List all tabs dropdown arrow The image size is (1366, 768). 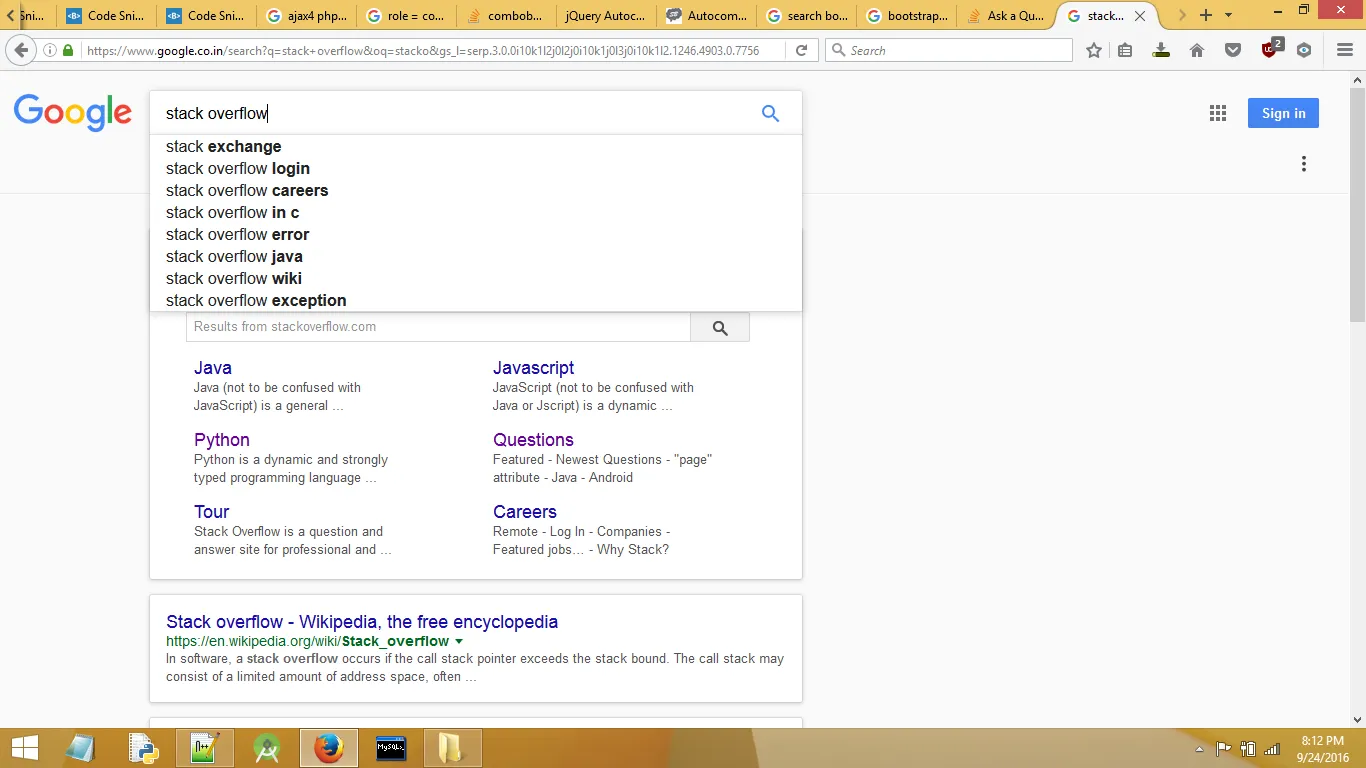point(1229,15)
